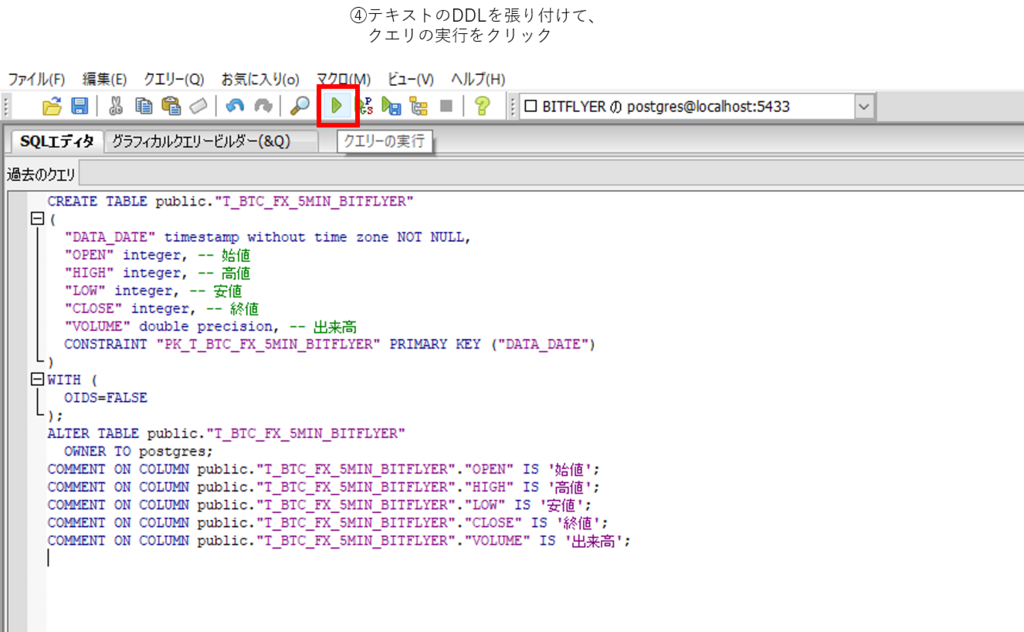Open help with the question mark icon
The width and height of the screenshot is (1024, 632).
(x=482, y=106)
